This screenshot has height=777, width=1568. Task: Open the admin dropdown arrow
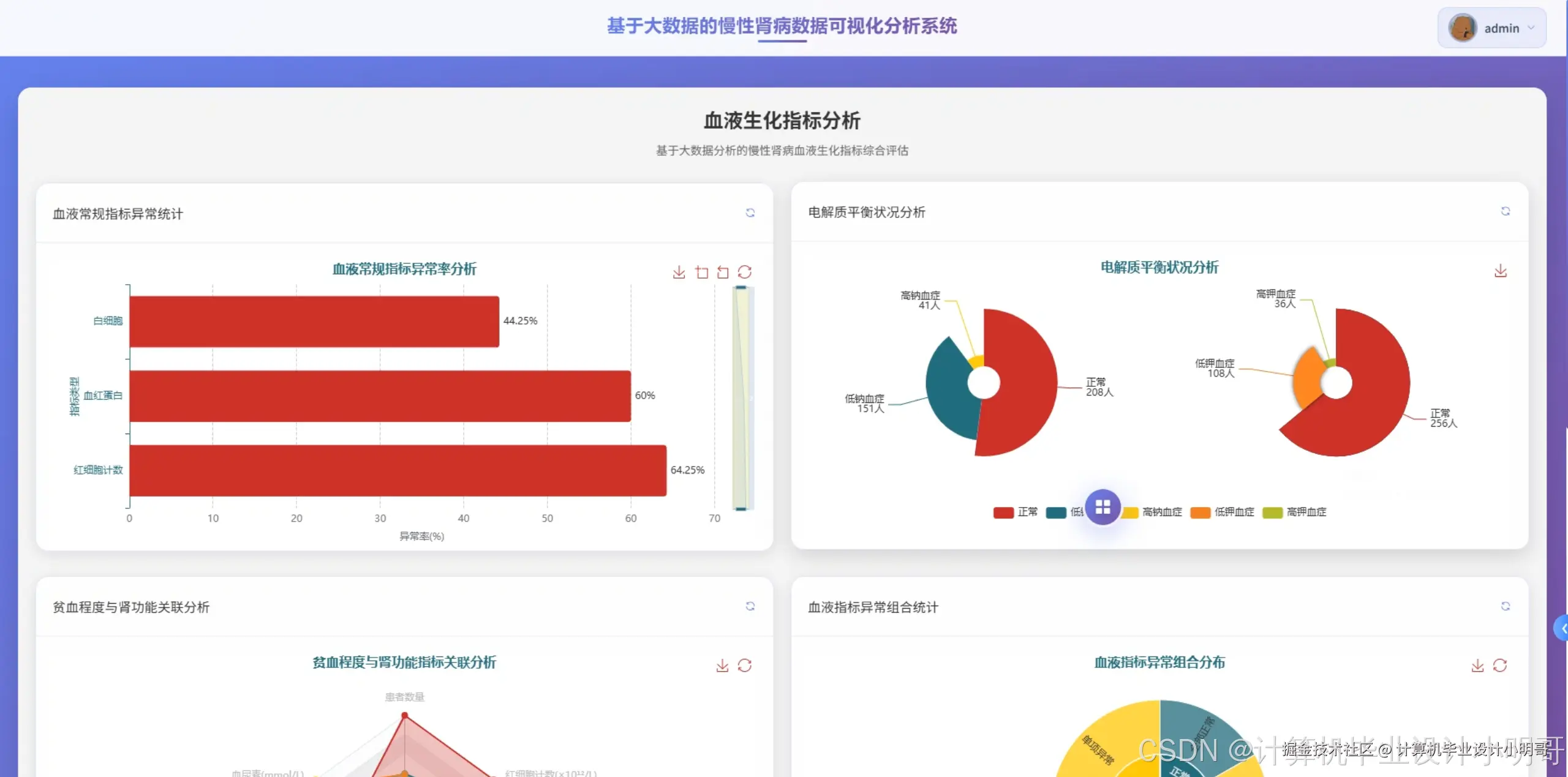click(x=1532, y=28)
